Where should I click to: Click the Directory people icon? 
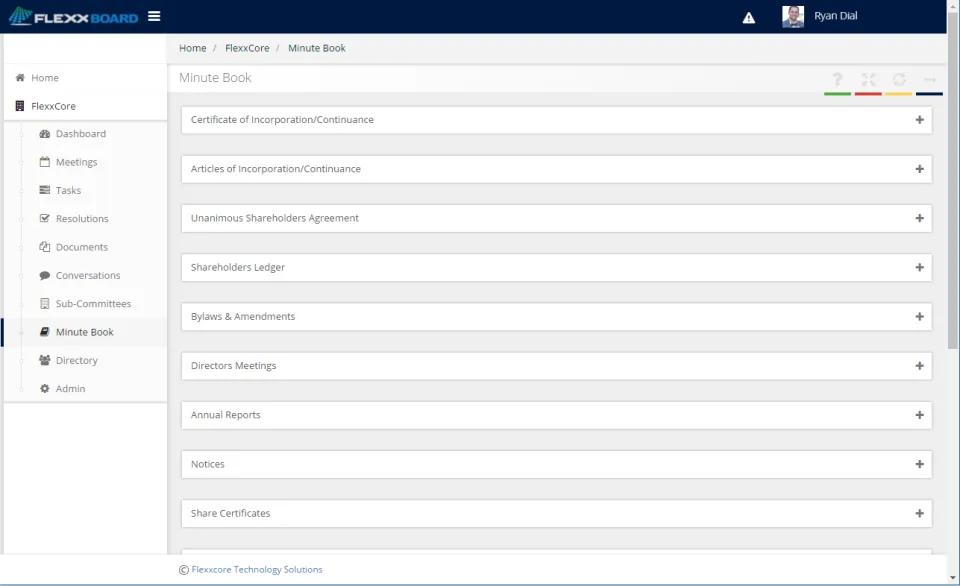pos(45,360)
